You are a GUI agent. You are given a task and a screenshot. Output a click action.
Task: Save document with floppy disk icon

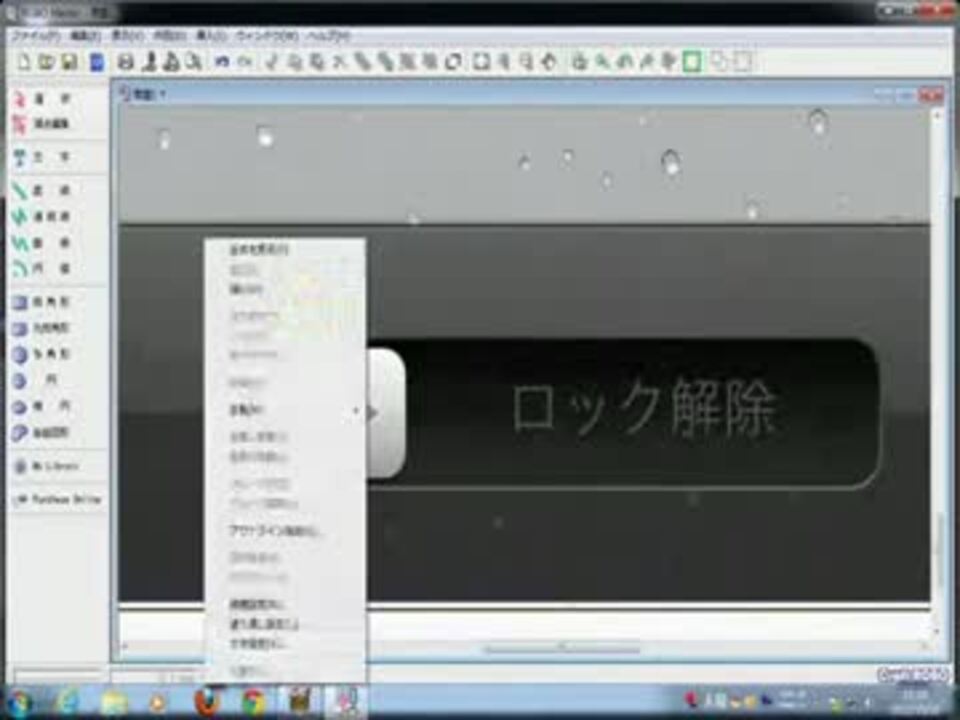(x=69, y=62)
